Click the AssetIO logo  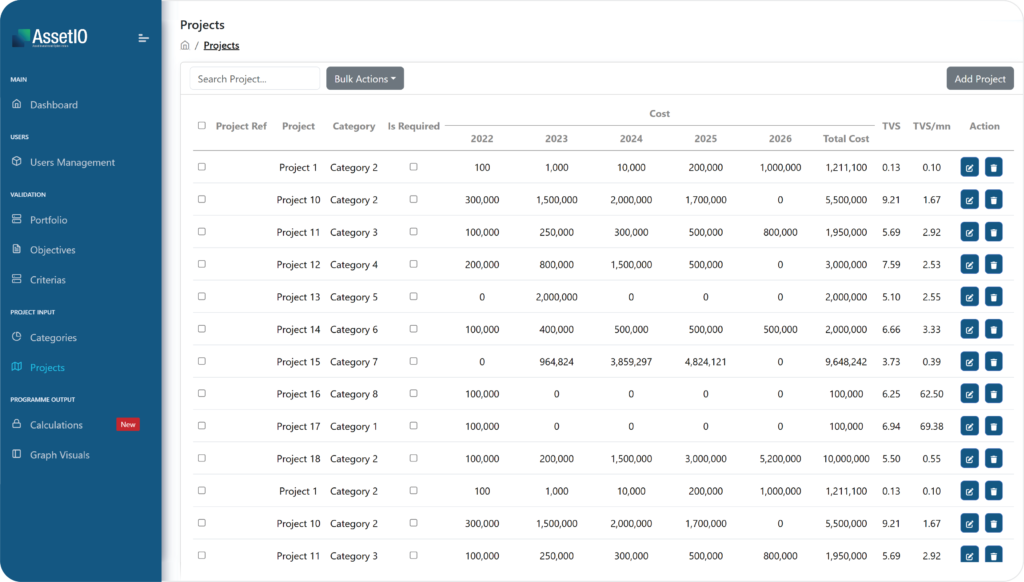click(50, 37)
